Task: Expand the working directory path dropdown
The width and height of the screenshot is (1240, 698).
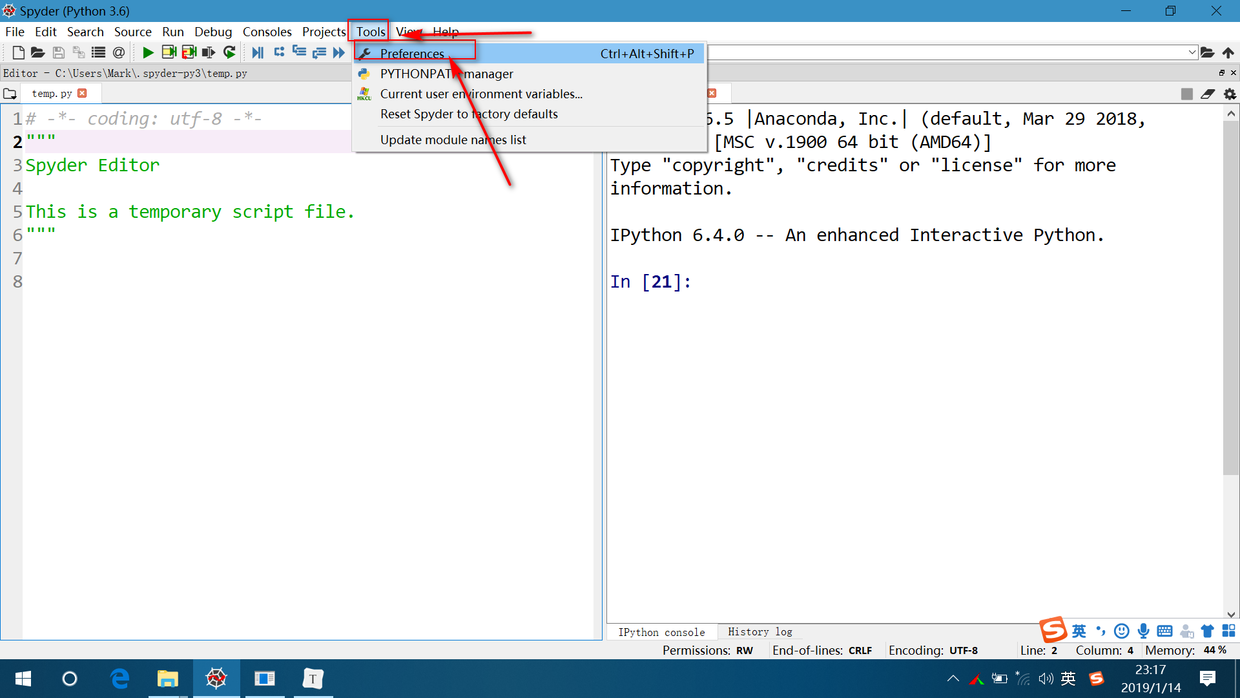Action: [x=1192, y=52]
